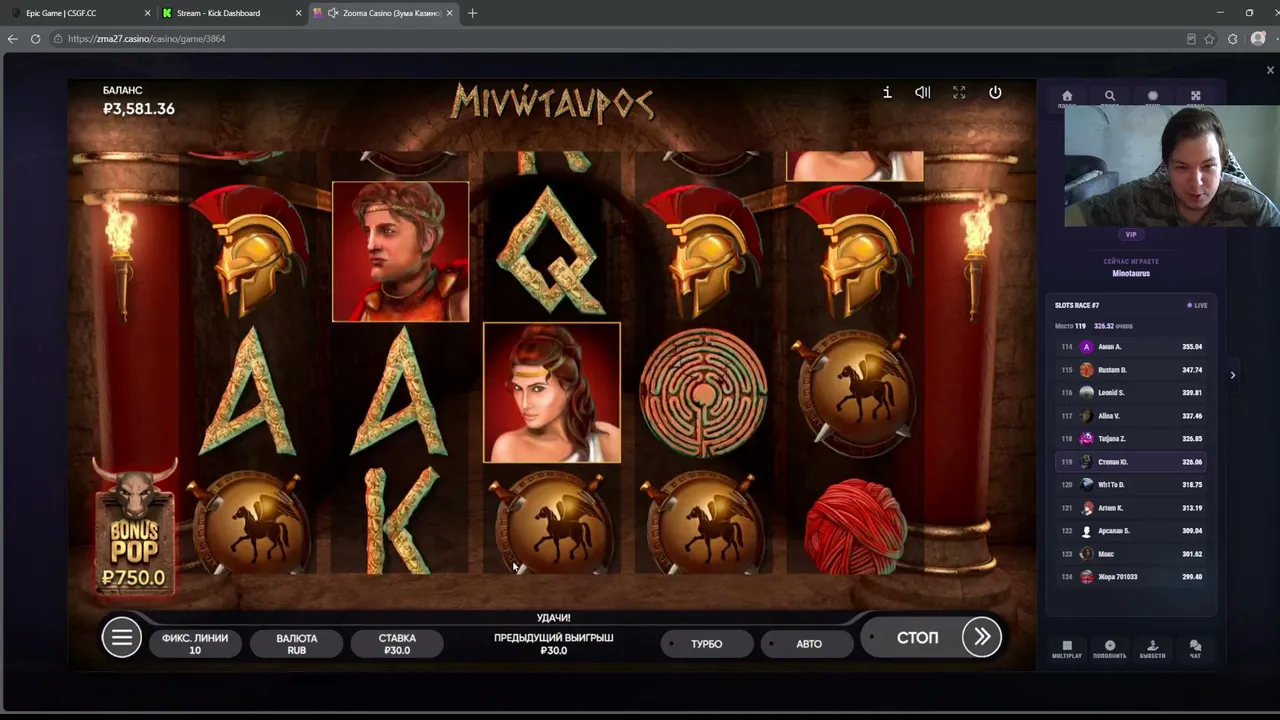Click the streamer webcam thumbnail
The width and height of the screenshot is (1280, 720).
pos(1172,166)
